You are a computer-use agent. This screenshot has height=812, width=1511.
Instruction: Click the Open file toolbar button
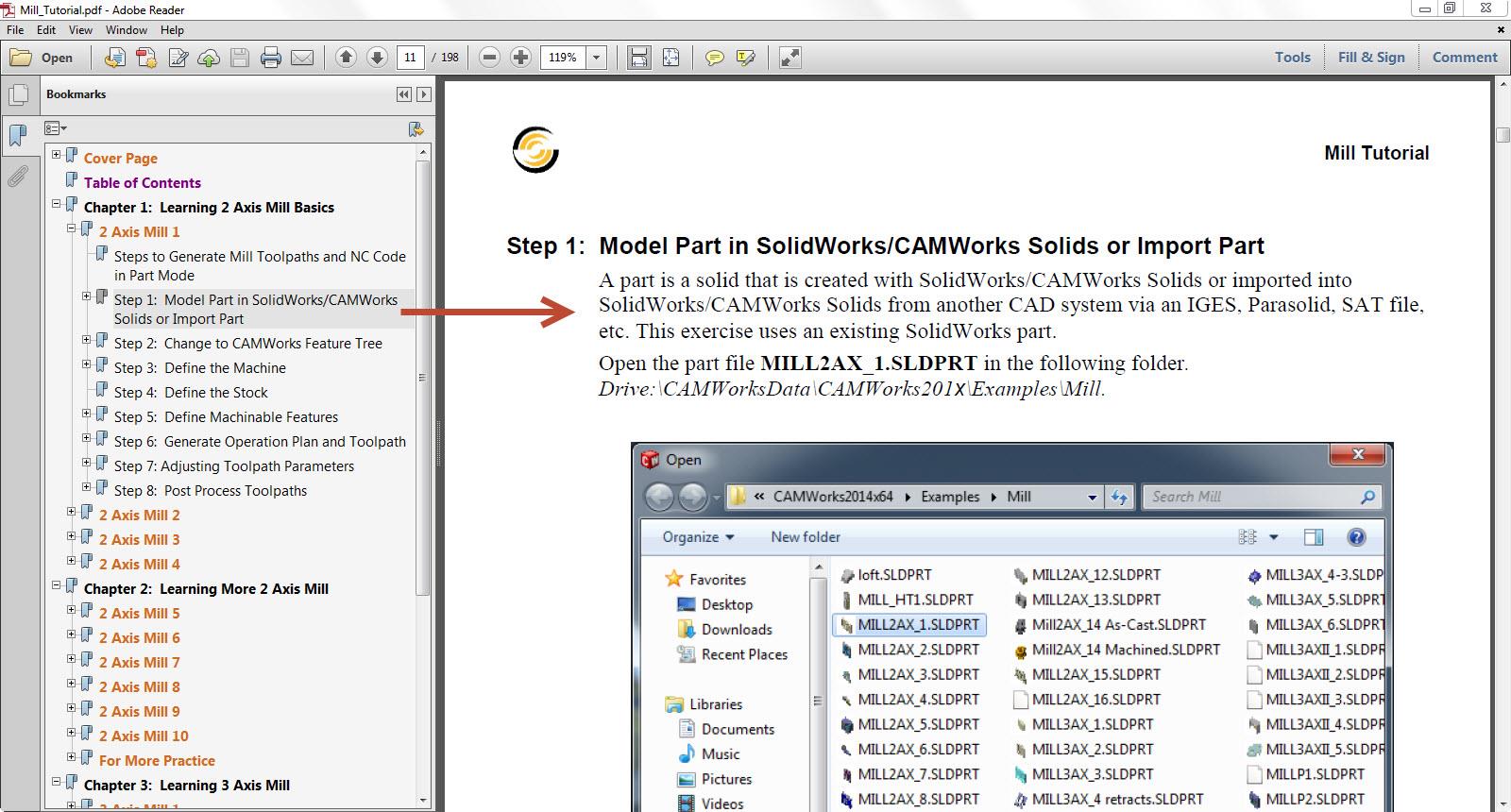tap(41, 58)
